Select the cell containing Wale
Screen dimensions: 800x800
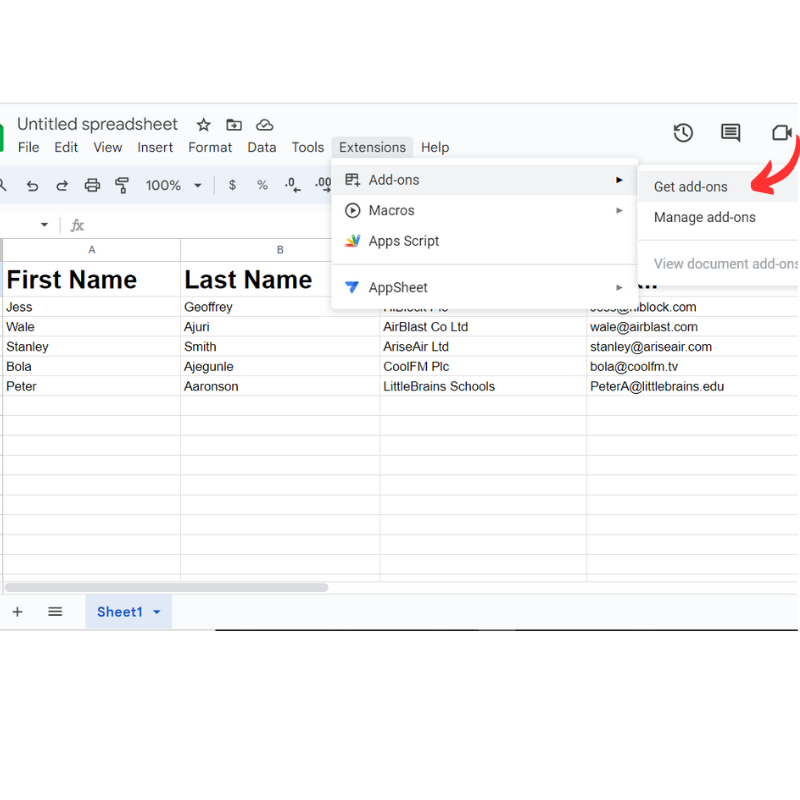92,327
